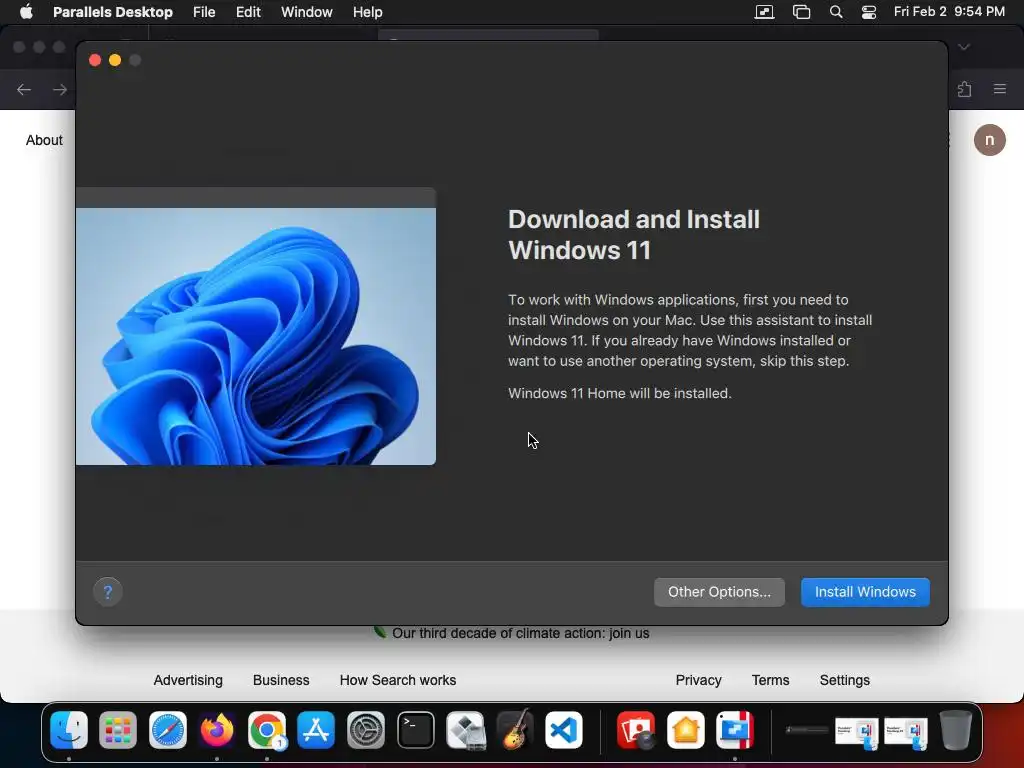Open the Settings footer link on Google
Screen dimensions: 1024x768
tap(844, 680)
